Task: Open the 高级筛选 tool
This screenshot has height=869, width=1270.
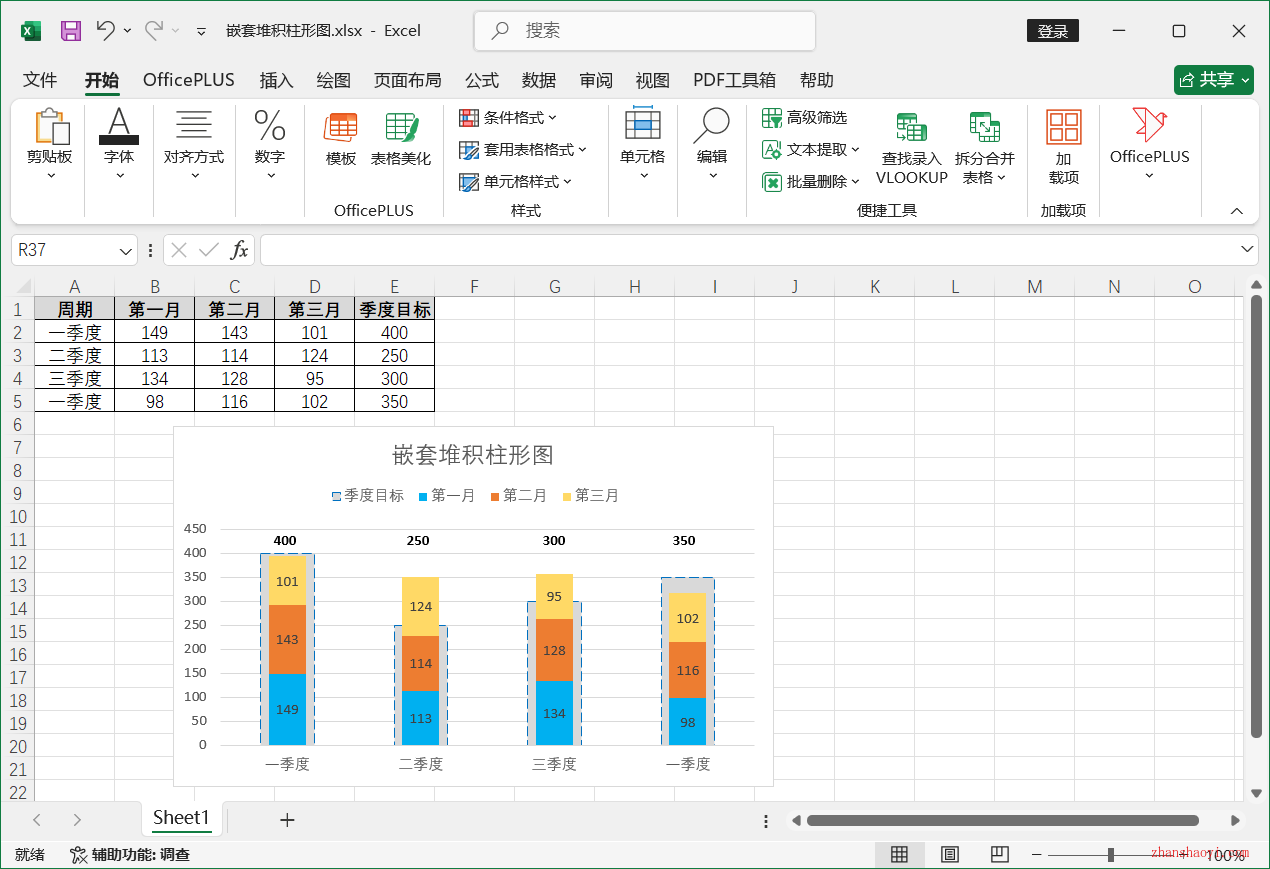Action: pos(805,117)
